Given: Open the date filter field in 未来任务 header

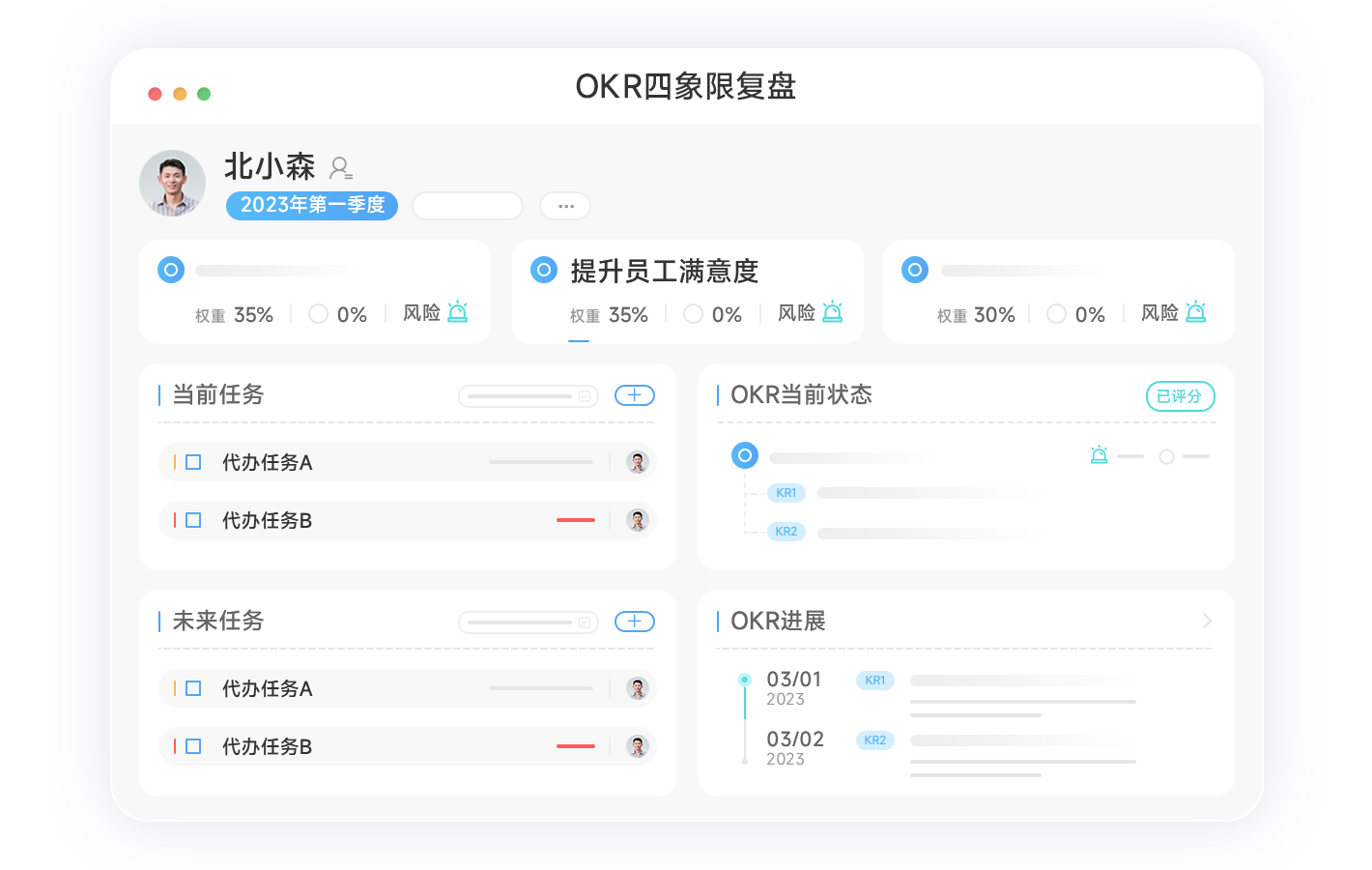Looking at the screenshot, I should tap(528, 622).
